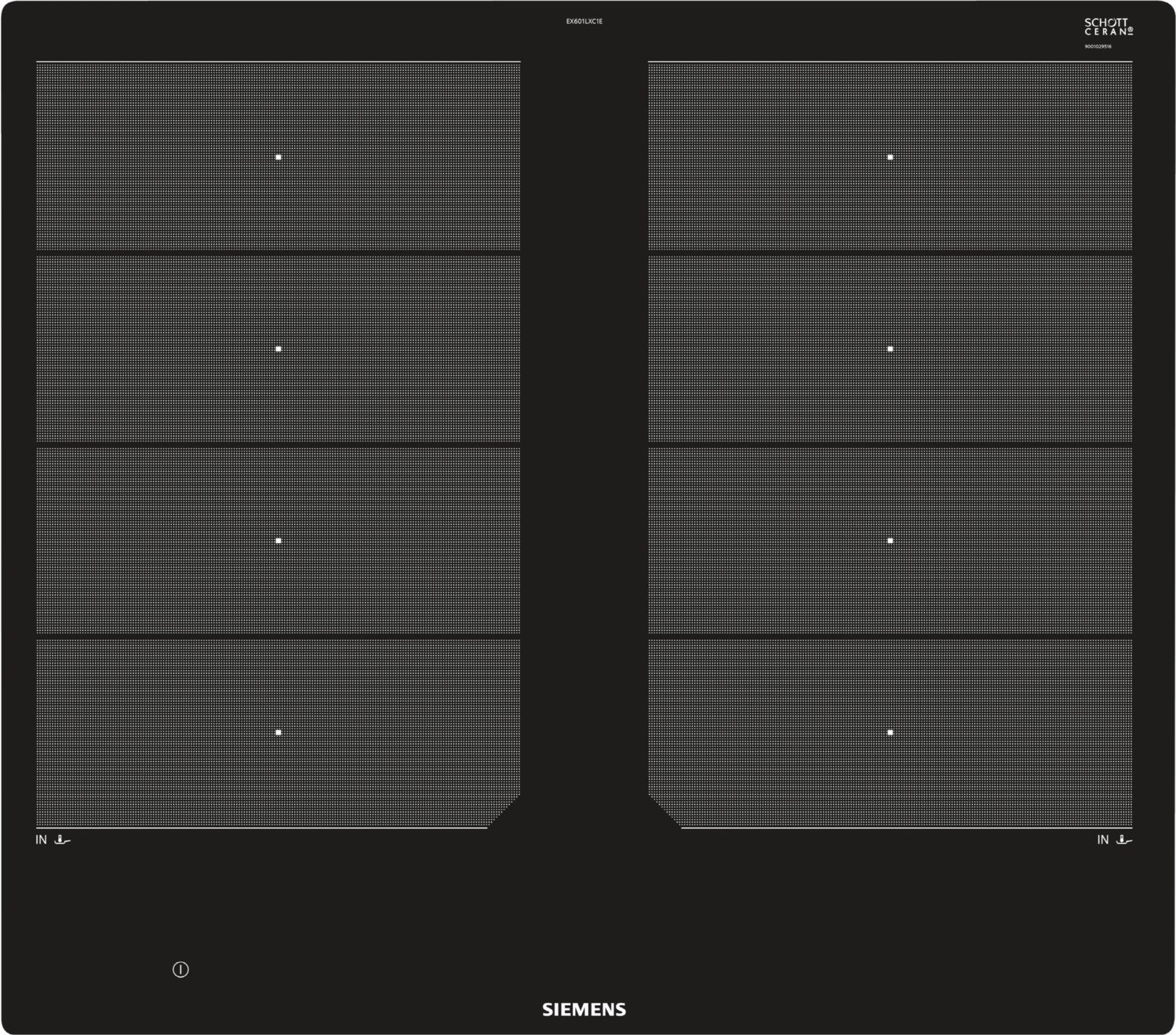
Task: Select the 9001029516 number under SCHOTT CERAN
Action: tap(1098, 47)
